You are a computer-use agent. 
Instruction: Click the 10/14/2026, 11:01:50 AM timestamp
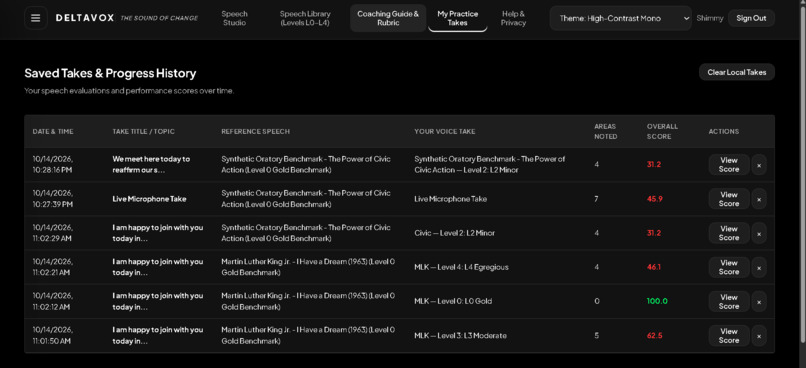point(52,336)
